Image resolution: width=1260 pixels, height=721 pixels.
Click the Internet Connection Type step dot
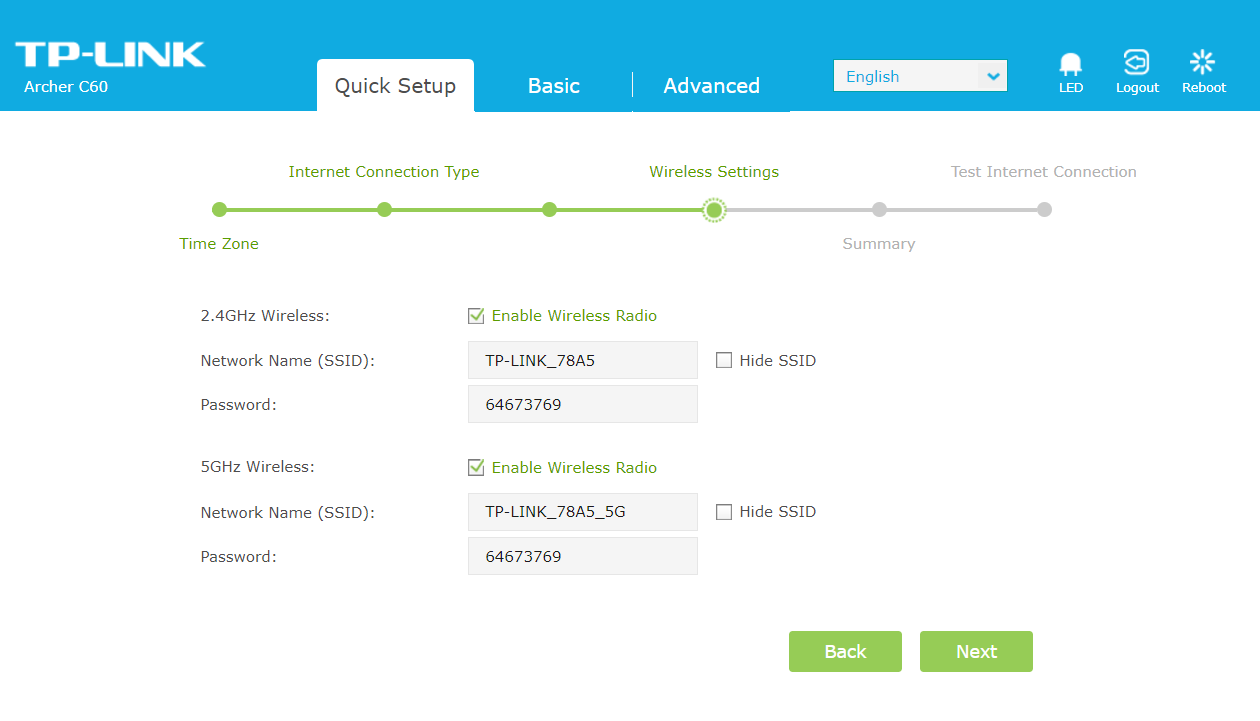[384, 210]
